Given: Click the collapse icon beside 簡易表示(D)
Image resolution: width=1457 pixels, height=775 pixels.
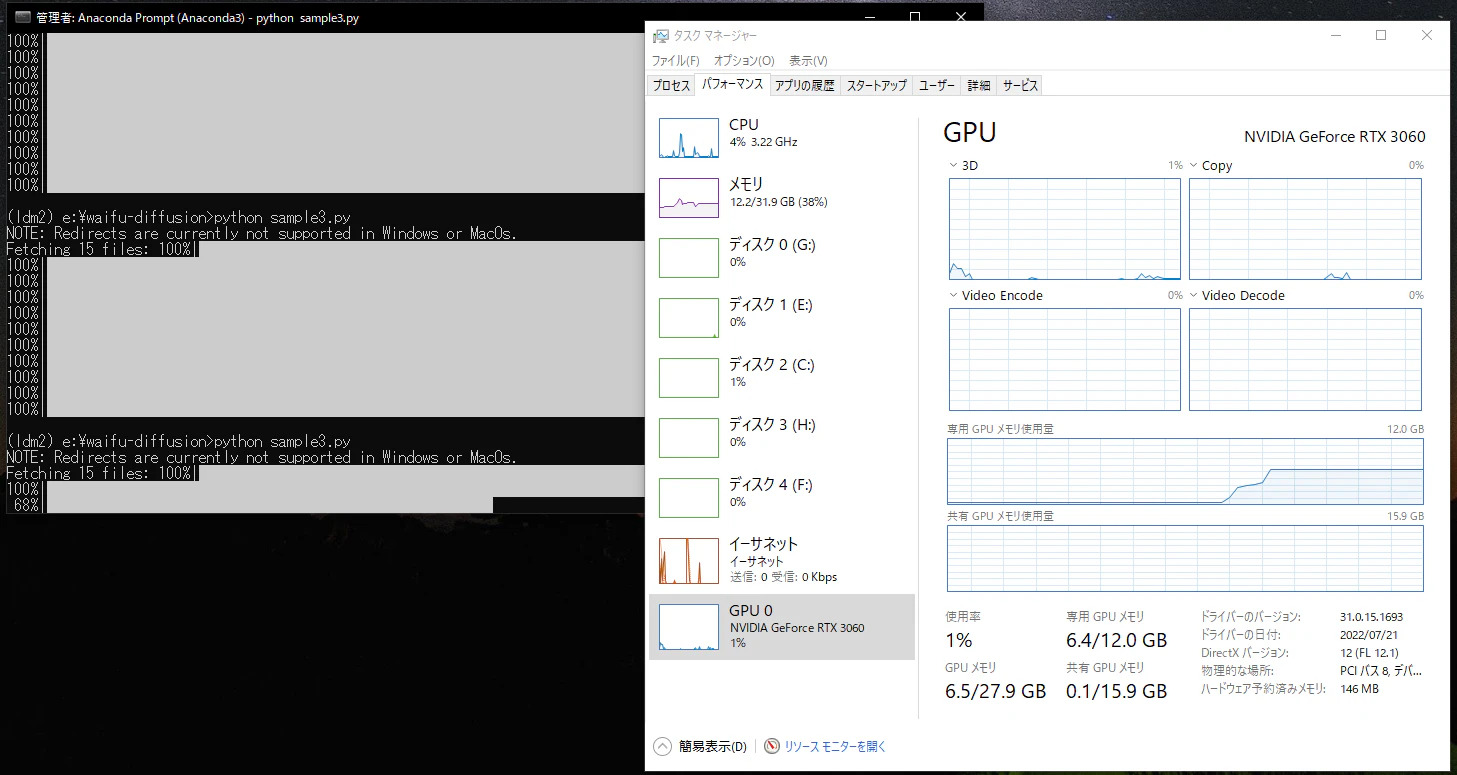Looking at the screenshot, I should pos(662,746).
